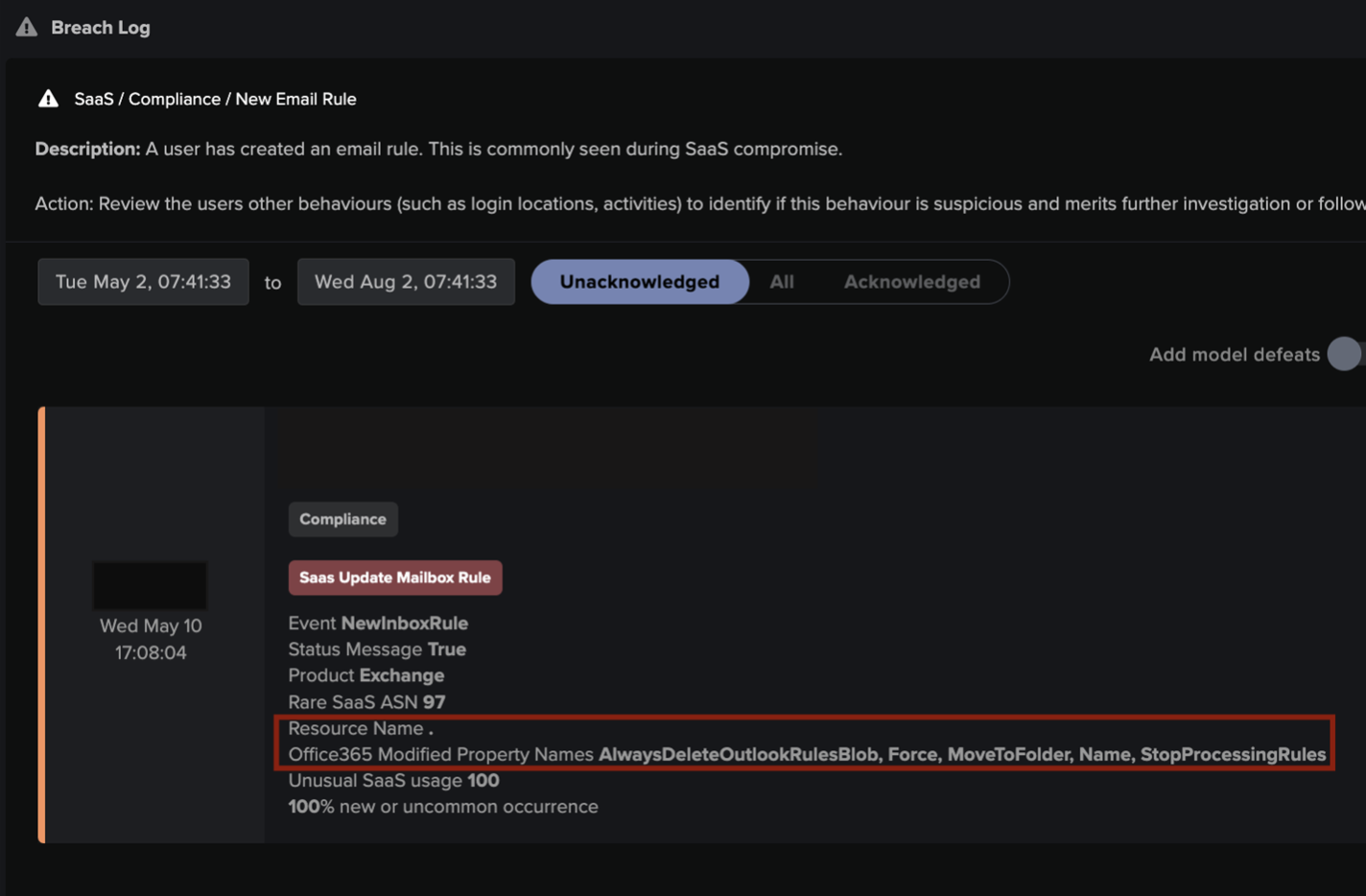1366x896 pixels.
Task: Enable the Add model defeats toggle
Action: [1344, 354]
